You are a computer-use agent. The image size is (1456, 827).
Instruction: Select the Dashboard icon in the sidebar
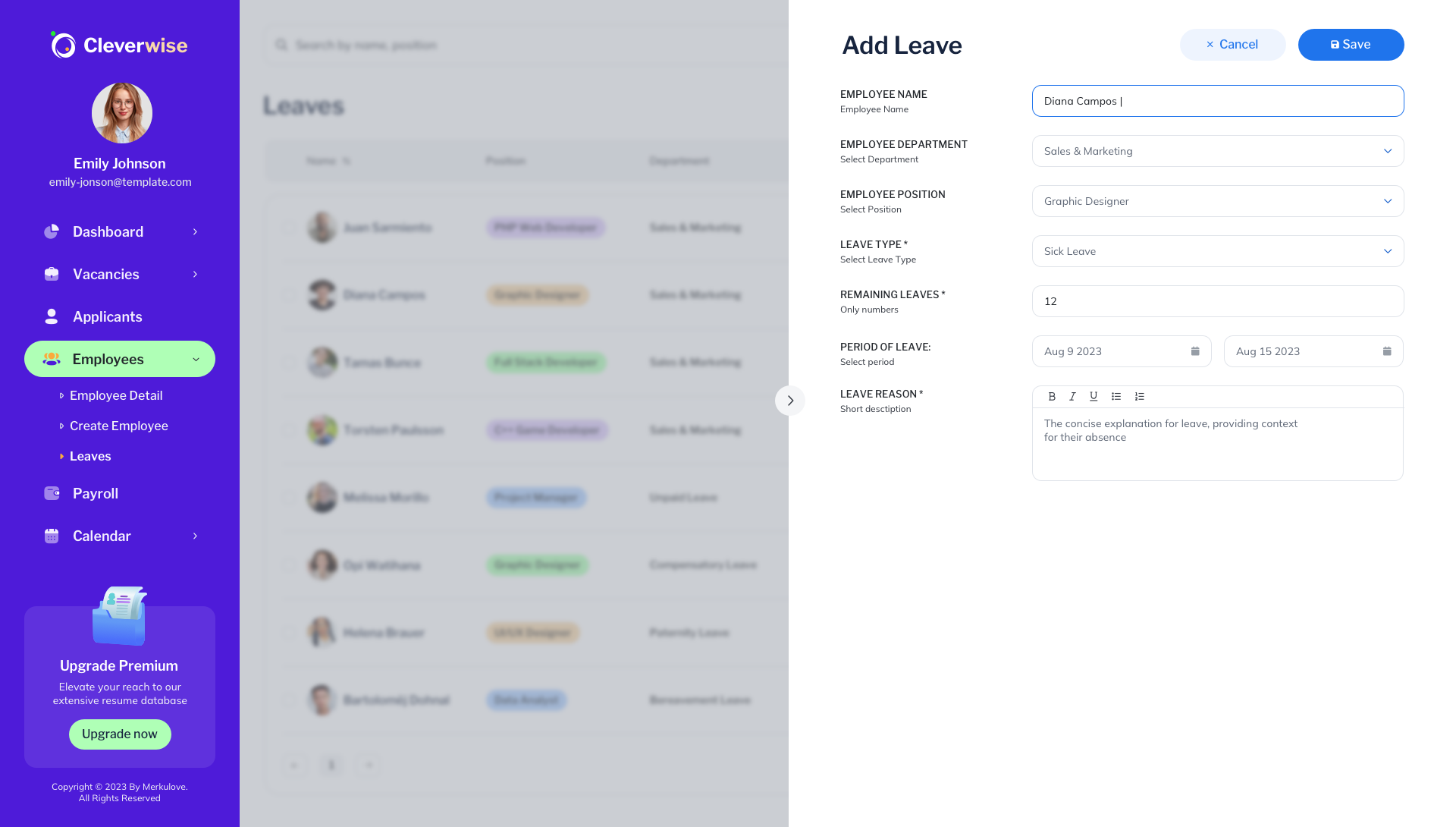tap(51, 231)
